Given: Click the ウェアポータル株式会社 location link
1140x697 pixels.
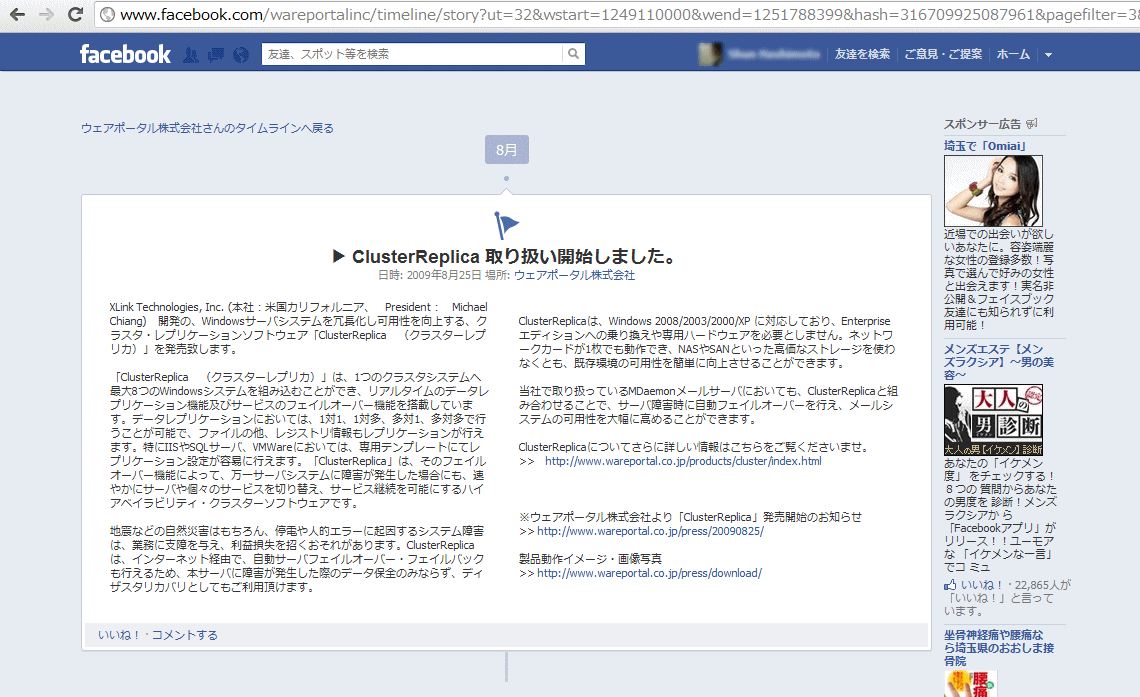Looking at the screenshot, I should point(574,275).
